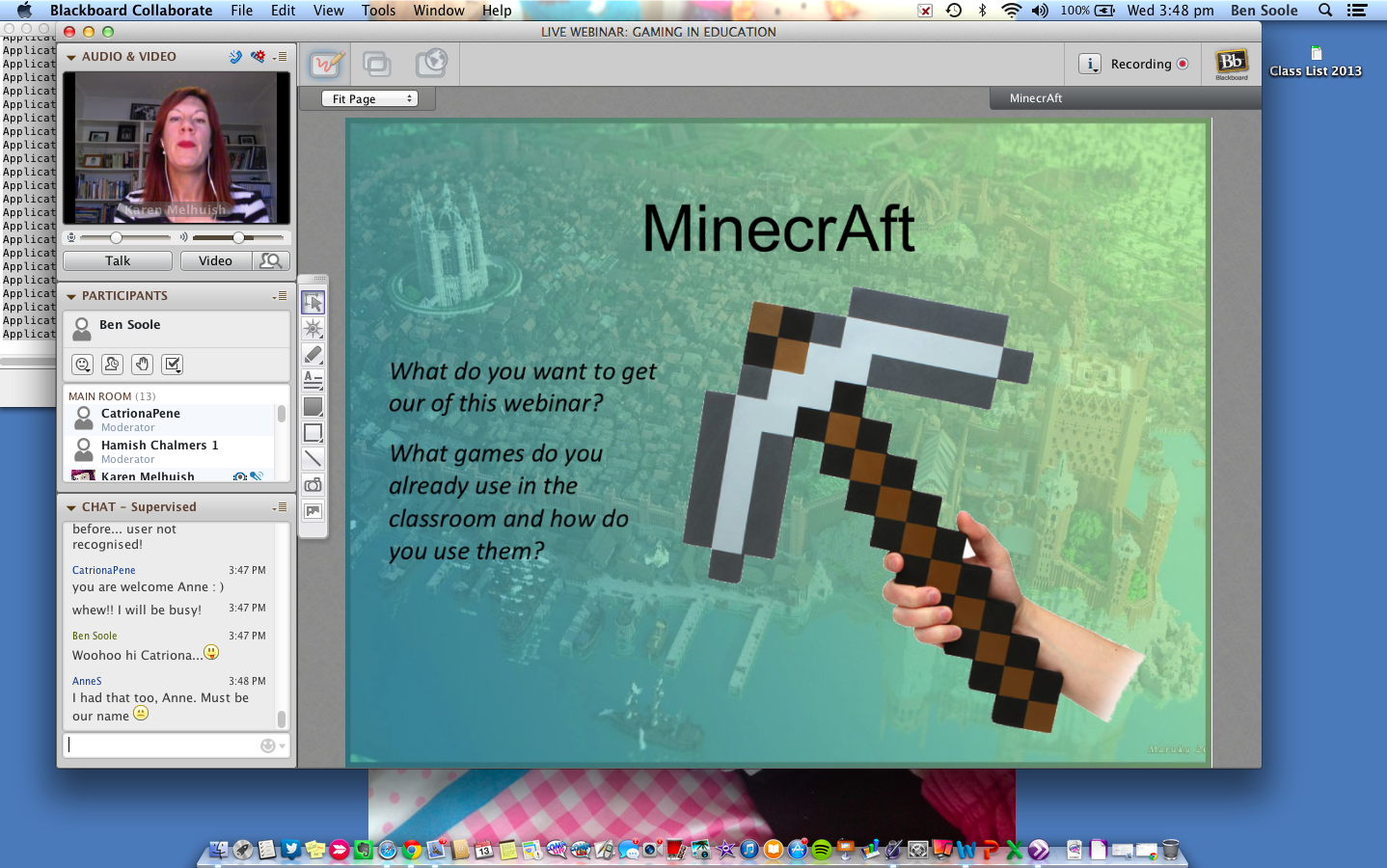The image size is (1387, 868).
Task: Toggle the Talk button on
Action: tap(117, 260)
